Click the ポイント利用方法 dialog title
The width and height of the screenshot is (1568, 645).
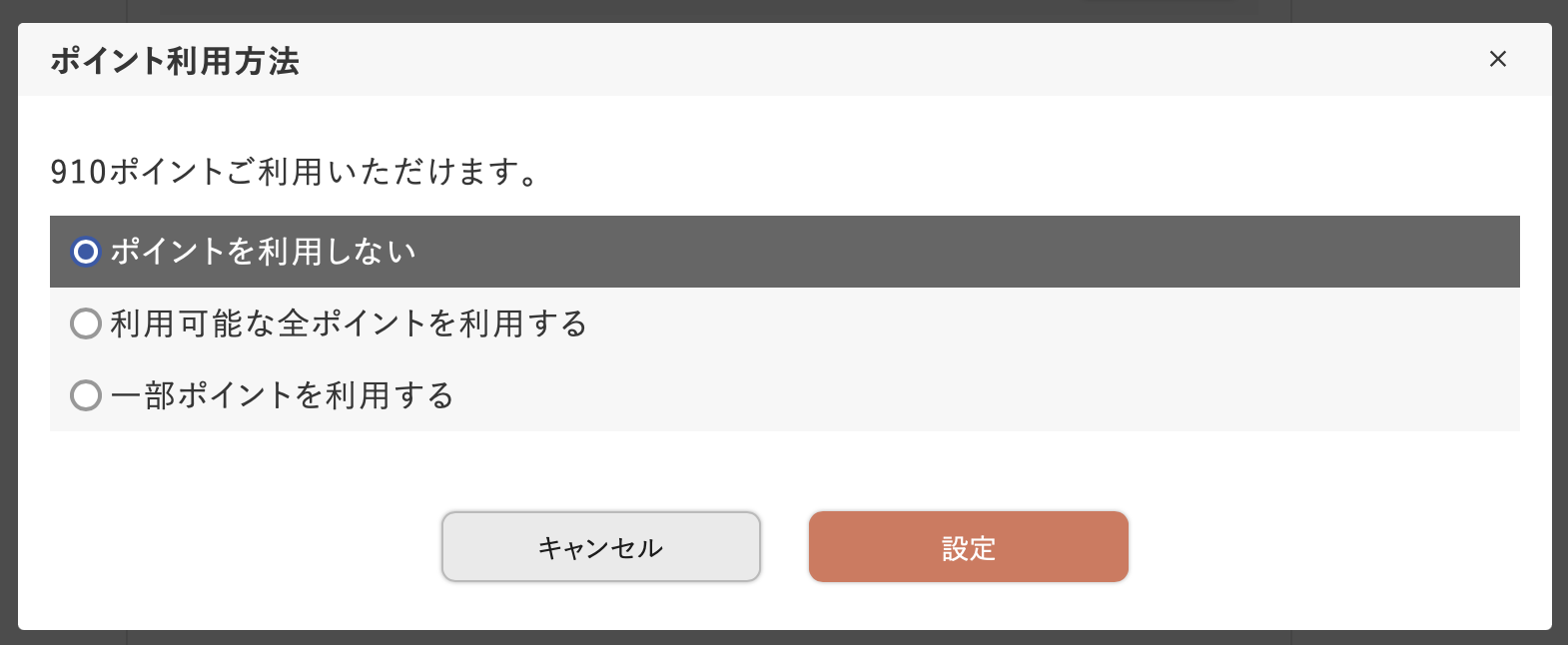pyautogui.click(x=176, y=60)
